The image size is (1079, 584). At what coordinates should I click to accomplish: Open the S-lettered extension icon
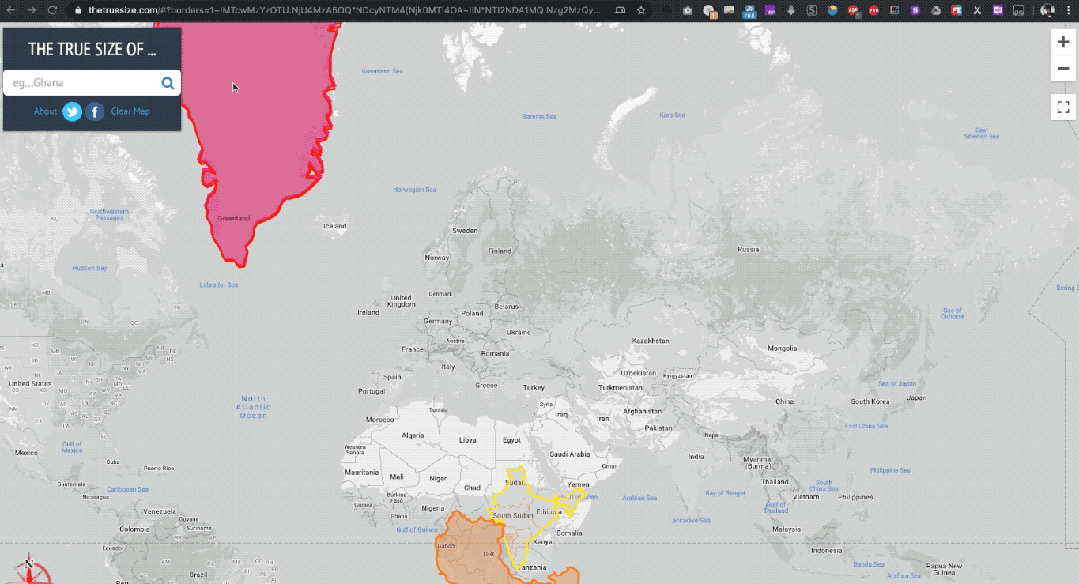click(x=812, y=10)
